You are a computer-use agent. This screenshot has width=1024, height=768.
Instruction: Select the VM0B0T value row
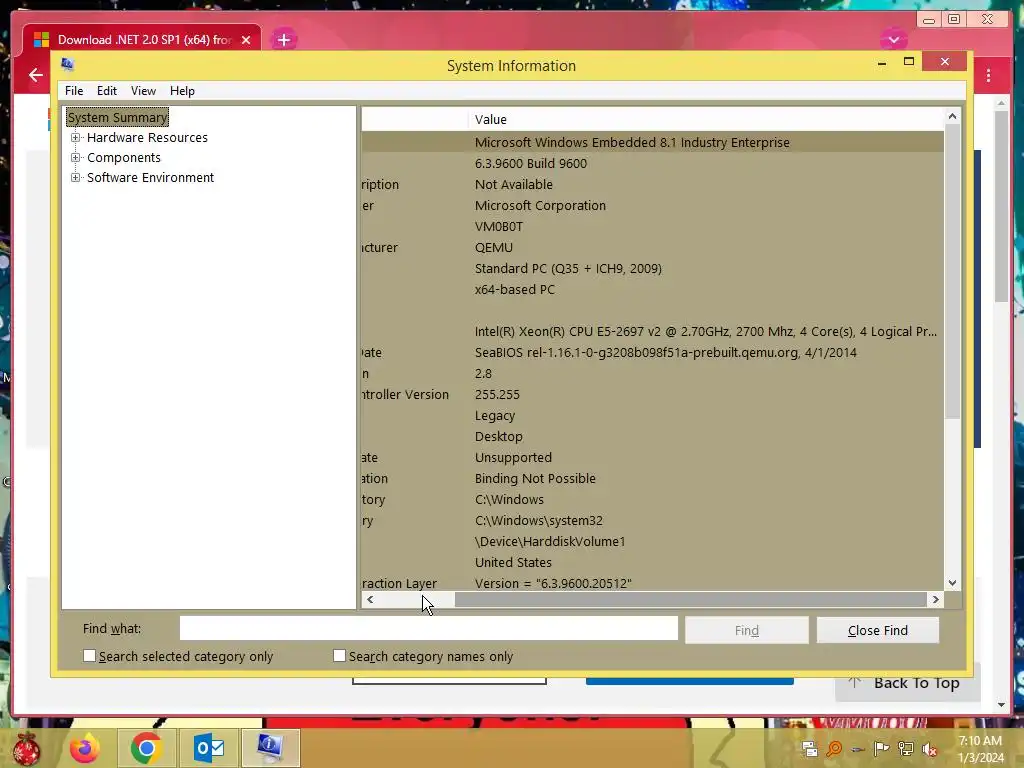pos(652,227)
